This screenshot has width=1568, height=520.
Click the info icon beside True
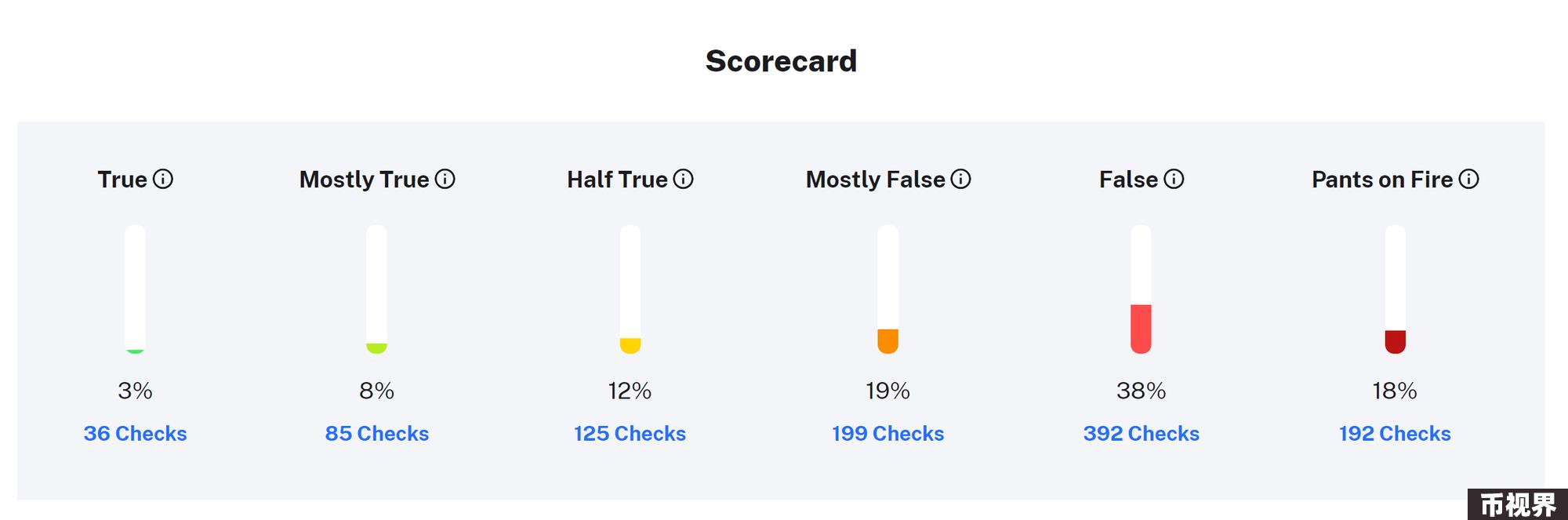(163, 180)
